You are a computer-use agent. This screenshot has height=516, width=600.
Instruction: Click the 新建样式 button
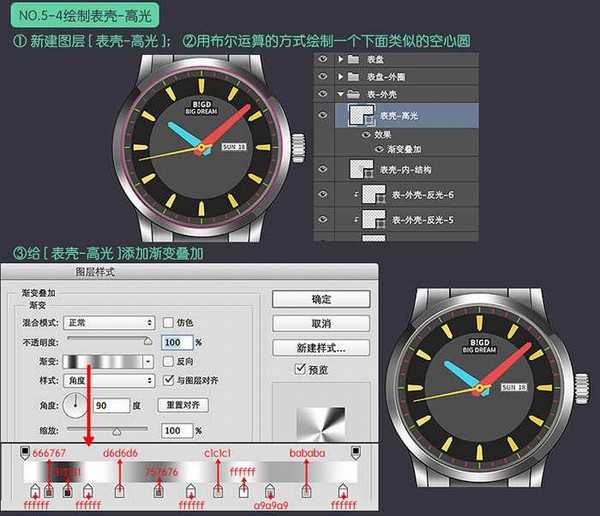coord(321,348)
